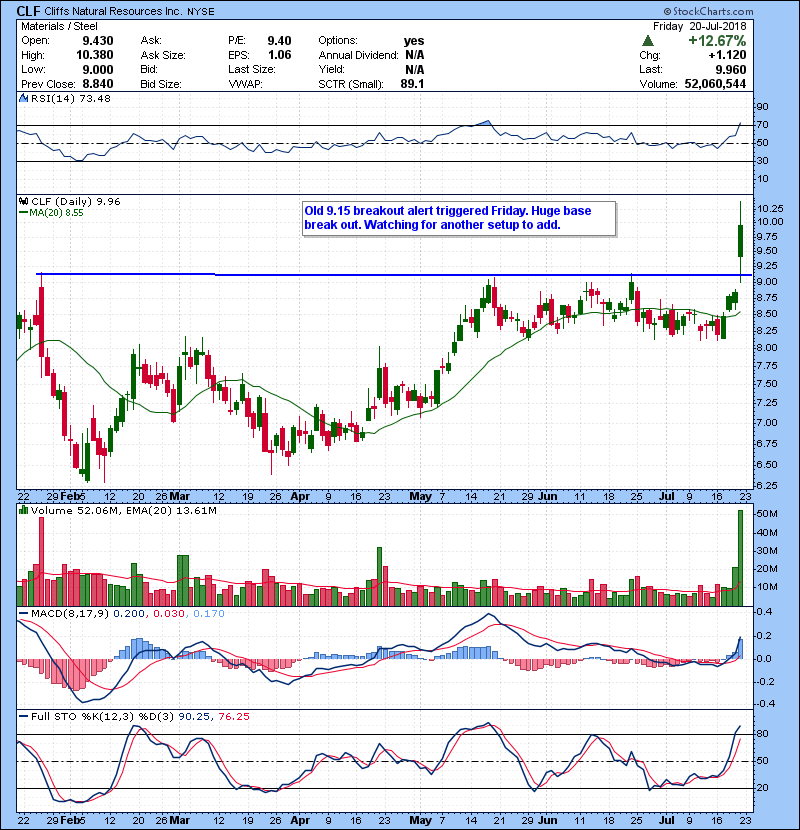Click the Cliffs Natural Resources Inc. company name
The width and height of the screenshot is (800, 830).
pos(113,11)
